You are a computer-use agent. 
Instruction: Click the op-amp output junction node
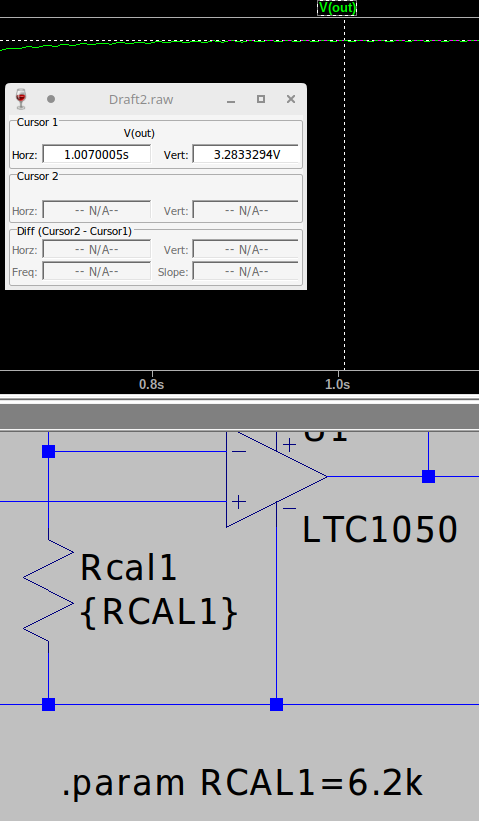click(428, 476)
